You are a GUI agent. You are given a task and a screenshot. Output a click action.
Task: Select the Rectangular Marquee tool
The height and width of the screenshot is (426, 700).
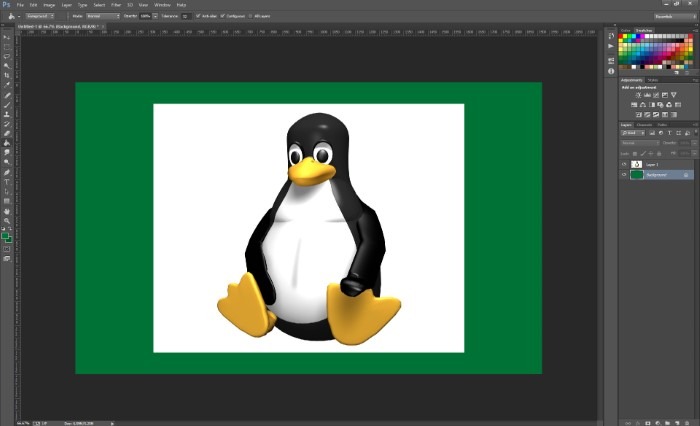[x=7, y=47]
